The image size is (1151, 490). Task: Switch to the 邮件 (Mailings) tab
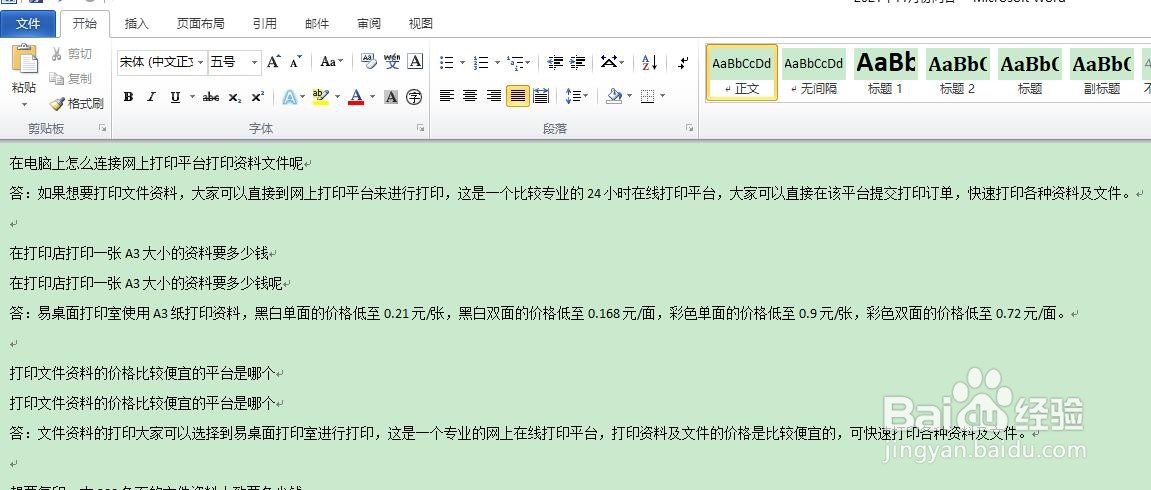tap(317, 23)
